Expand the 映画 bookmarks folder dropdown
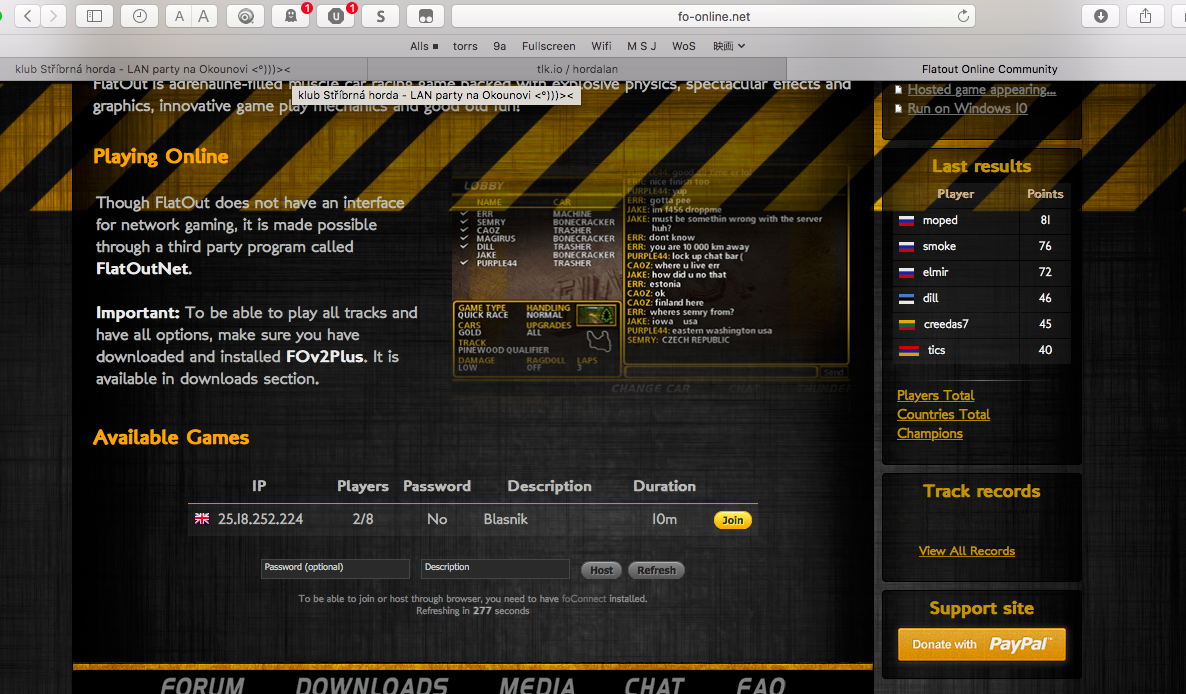The height and width of the screenshot is (694, 1186). pos(729,46)
